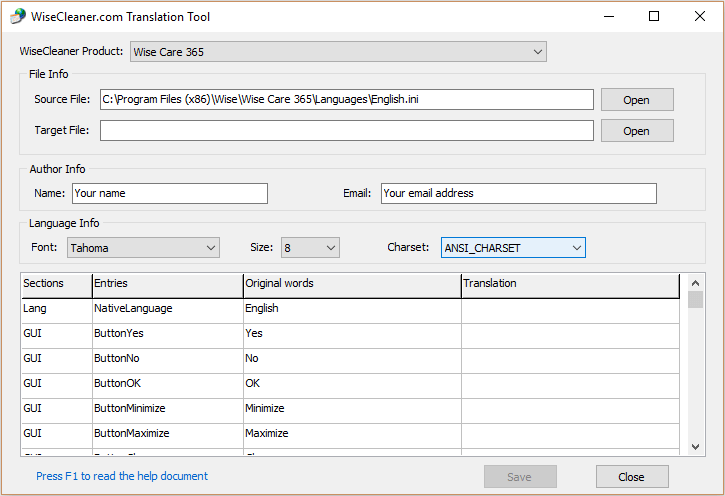
Task: Open a source file with the Open button
Action: coord(637,100)
